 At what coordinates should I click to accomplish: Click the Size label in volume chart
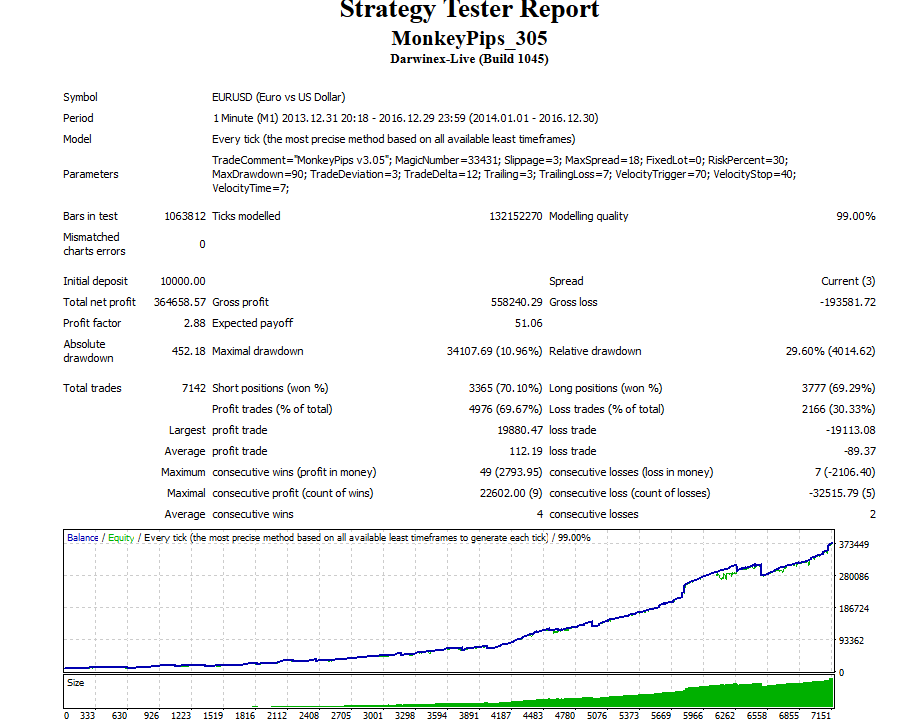point(76,683)
